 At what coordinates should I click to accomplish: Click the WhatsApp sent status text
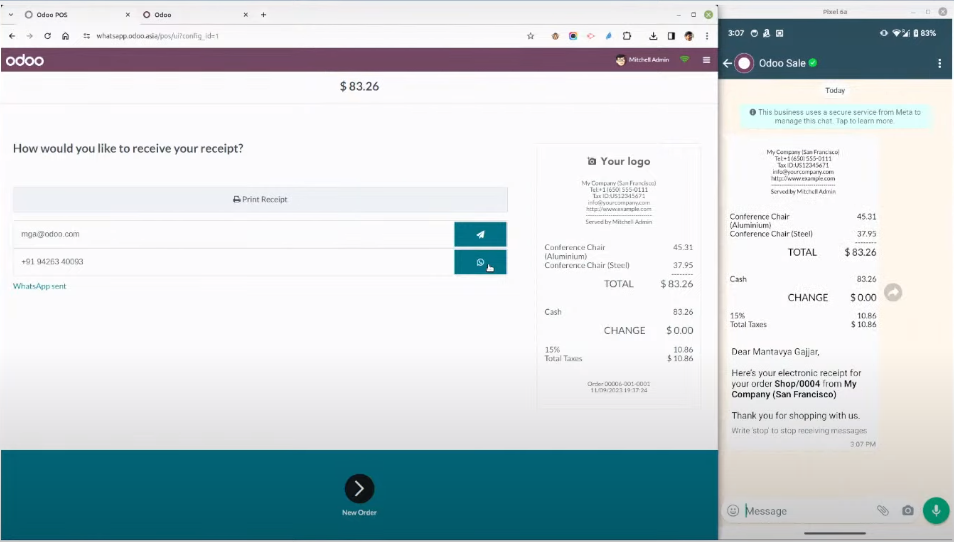[40, 286]
